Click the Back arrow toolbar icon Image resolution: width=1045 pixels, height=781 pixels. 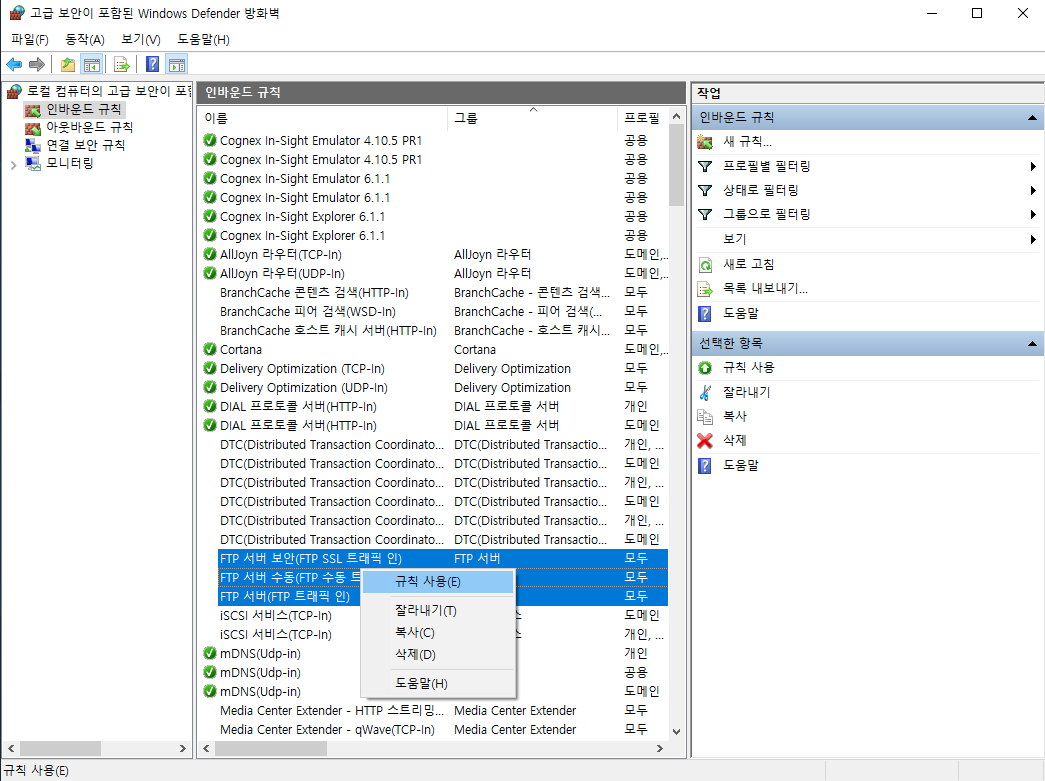point(14,65)
